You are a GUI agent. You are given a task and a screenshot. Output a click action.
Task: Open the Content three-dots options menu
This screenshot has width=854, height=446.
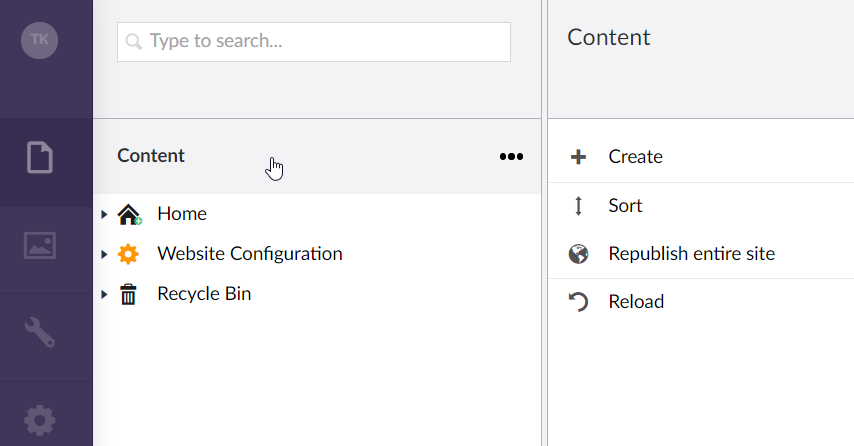pyautogui.click(x=511, y=157)
